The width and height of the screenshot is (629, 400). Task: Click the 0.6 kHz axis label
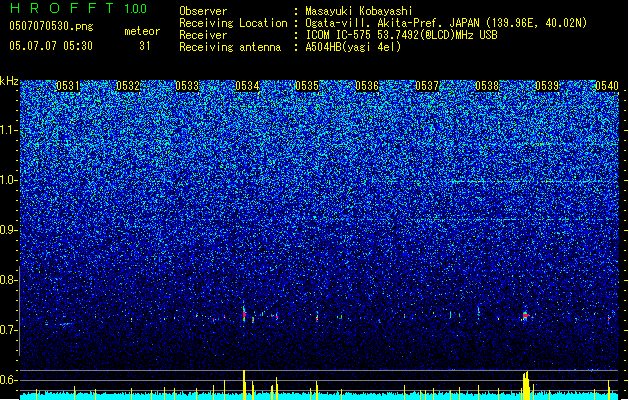click(x=9, y=380)
